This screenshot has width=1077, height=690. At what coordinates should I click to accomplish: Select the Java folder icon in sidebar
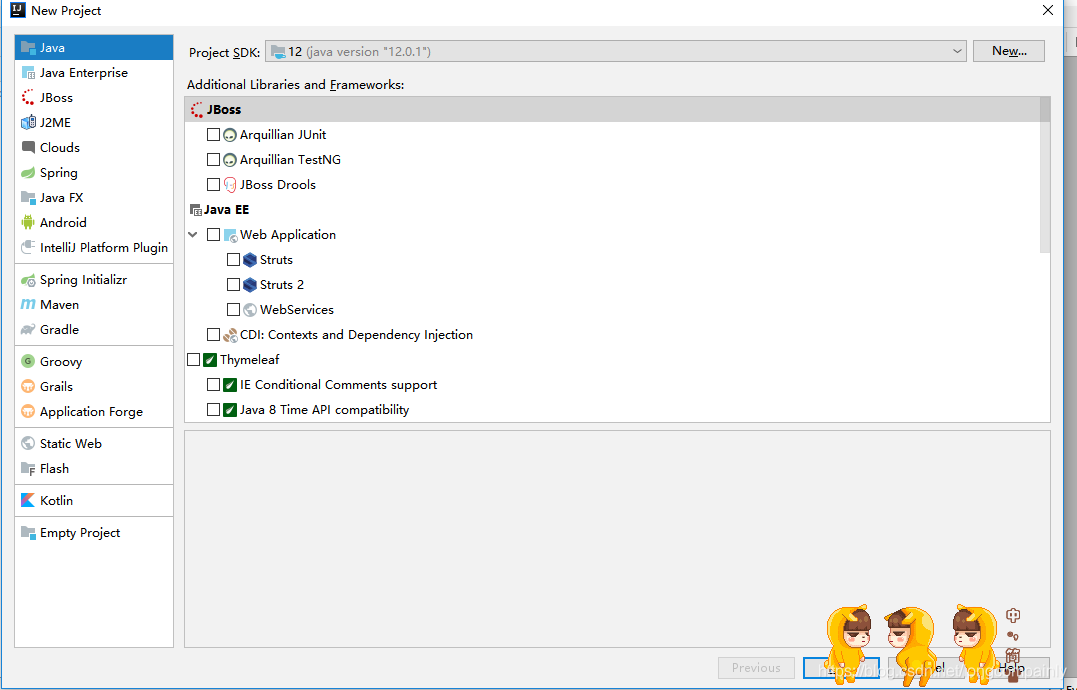click(x=28, y=47)
